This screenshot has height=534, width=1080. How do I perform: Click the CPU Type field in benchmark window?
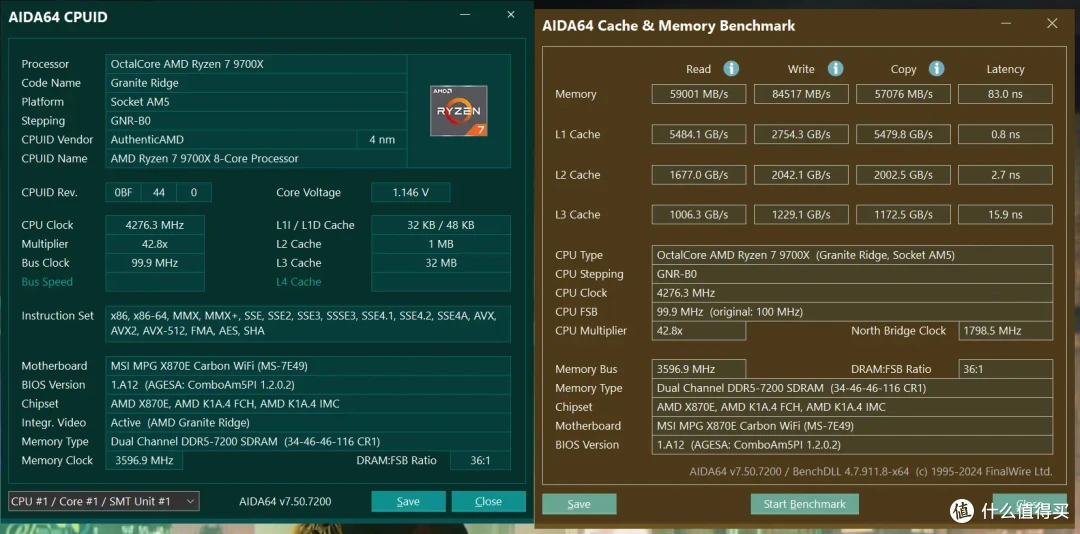pyautogui.click(x=852, y=255)
